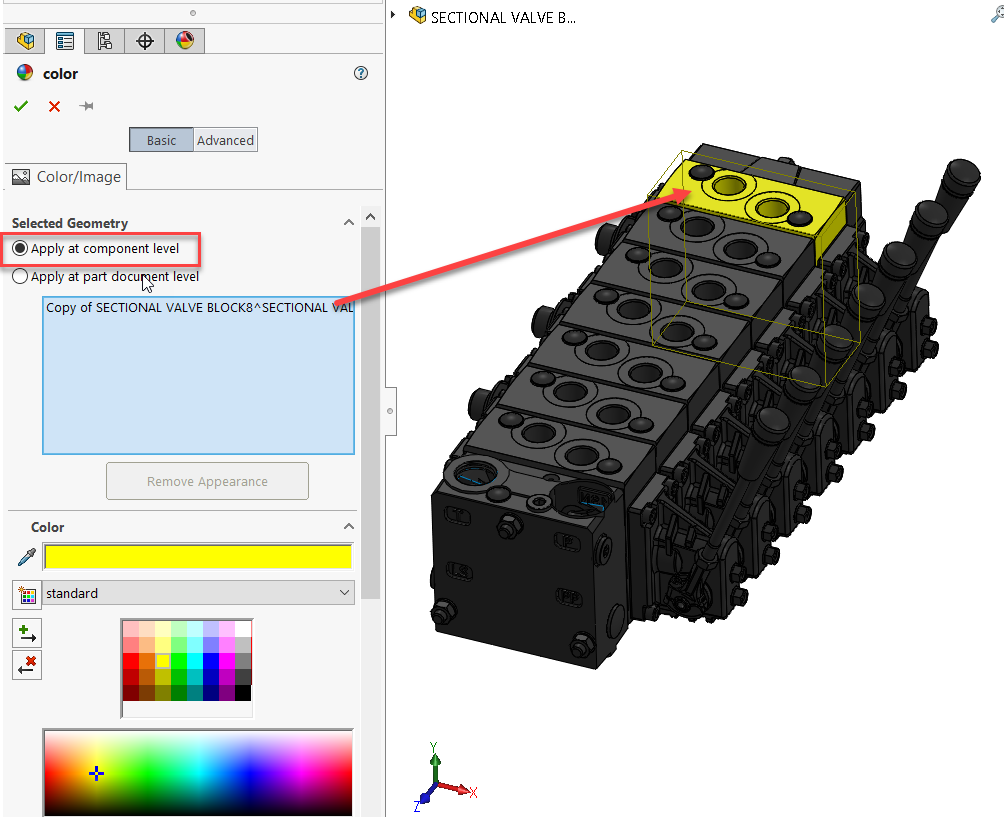The height and width of the screenshot is (817, 1004).
Task: Choose the pure blue palette swatch
Action: click(x=211, y=661)
